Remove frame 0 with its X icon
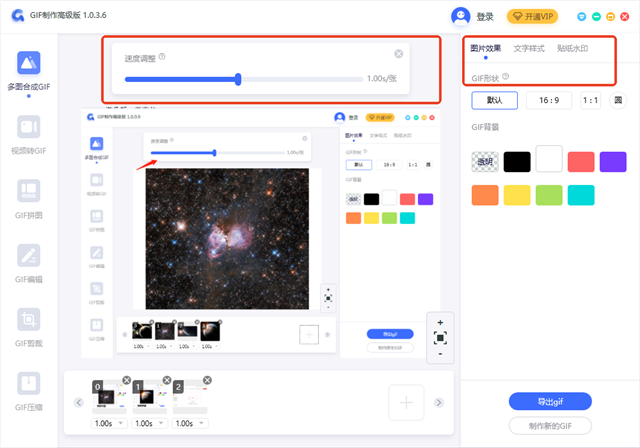640x448 pixels. coord(127,380)
